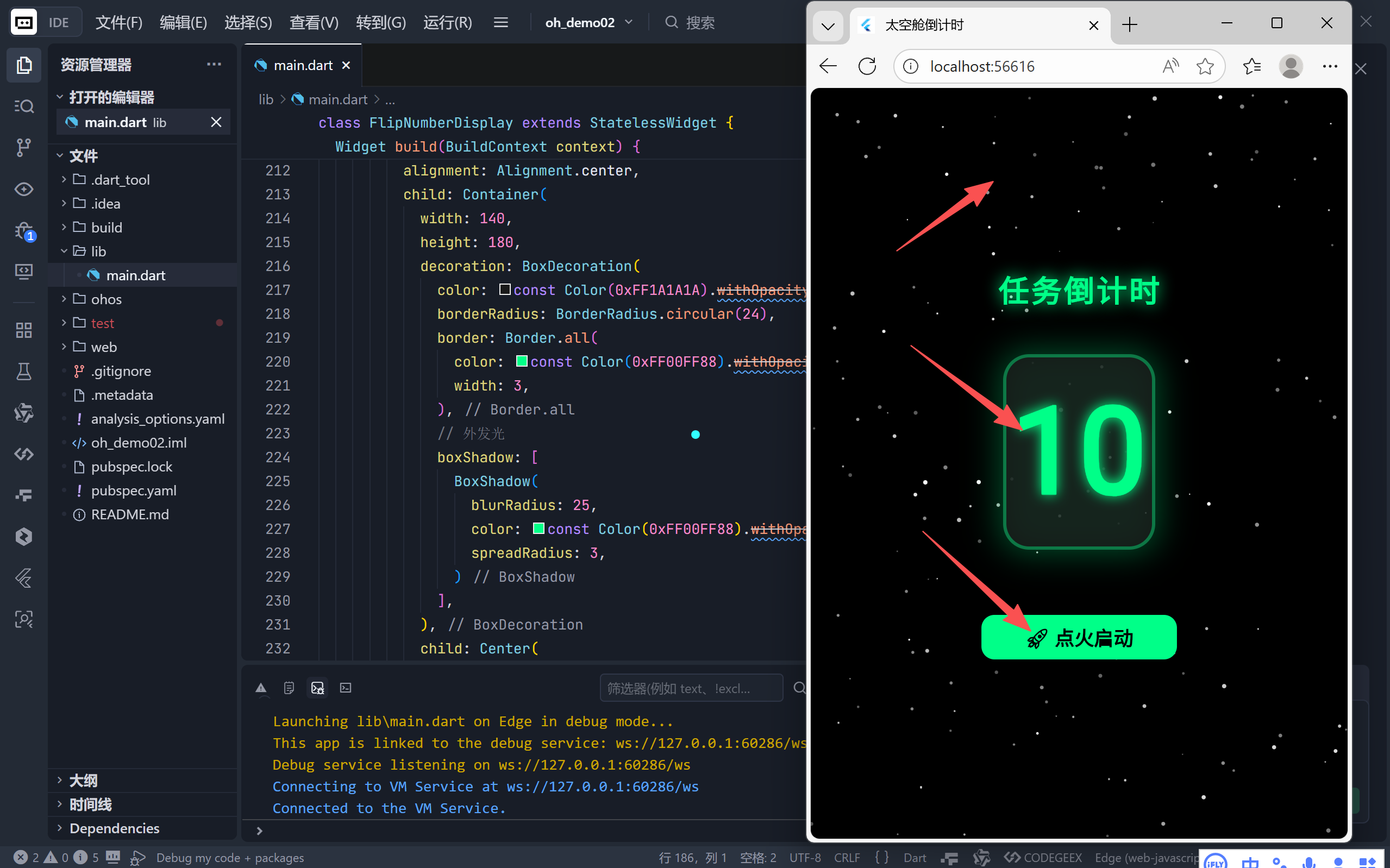Open the oh_demo02 project dropdown
The width and height of the screenshot is (1390, 868).
[x=588, y=22]
